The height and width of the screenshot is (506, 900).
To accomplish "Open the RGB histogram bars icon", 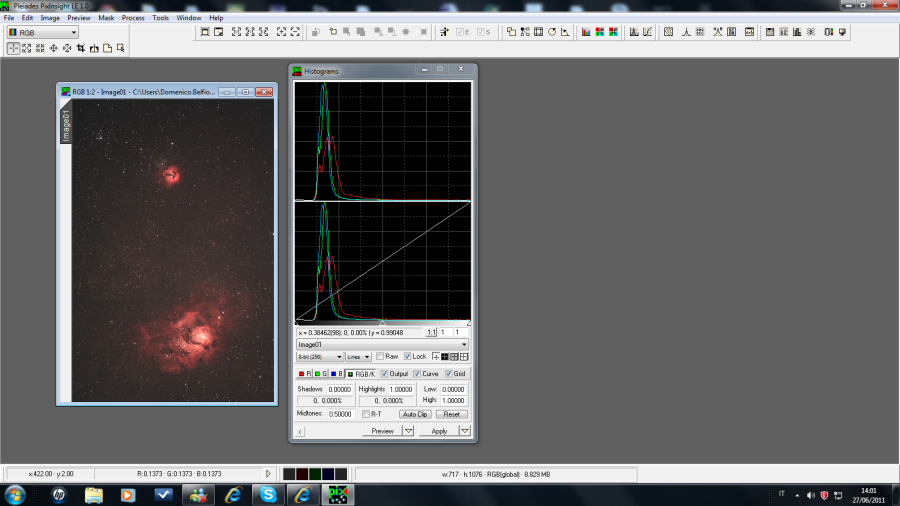I will (586, 32).
